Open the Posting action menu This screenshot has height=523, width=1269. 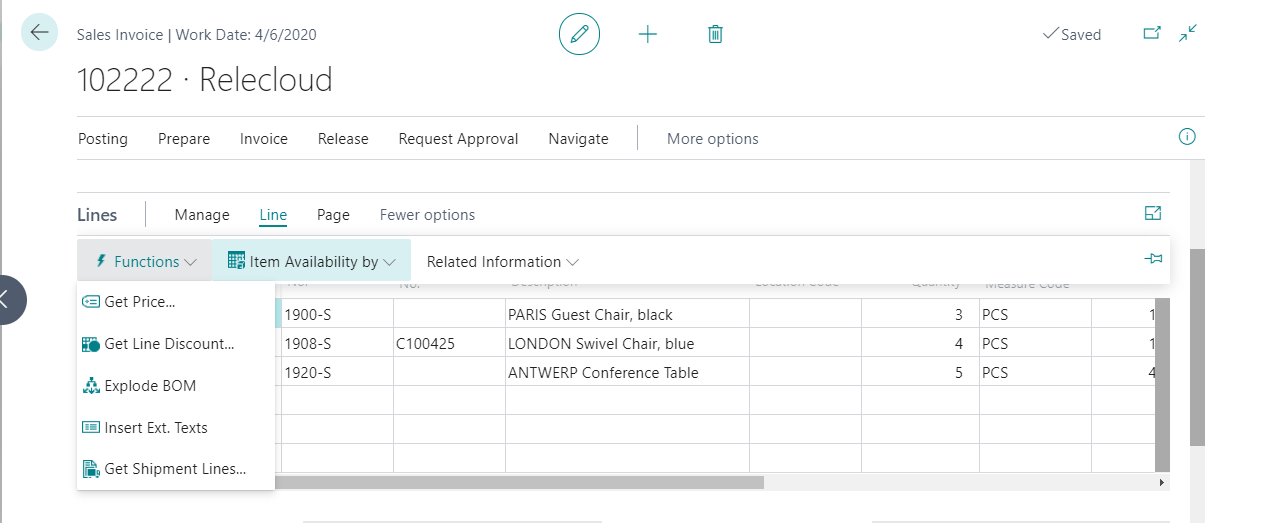[103, 139]
